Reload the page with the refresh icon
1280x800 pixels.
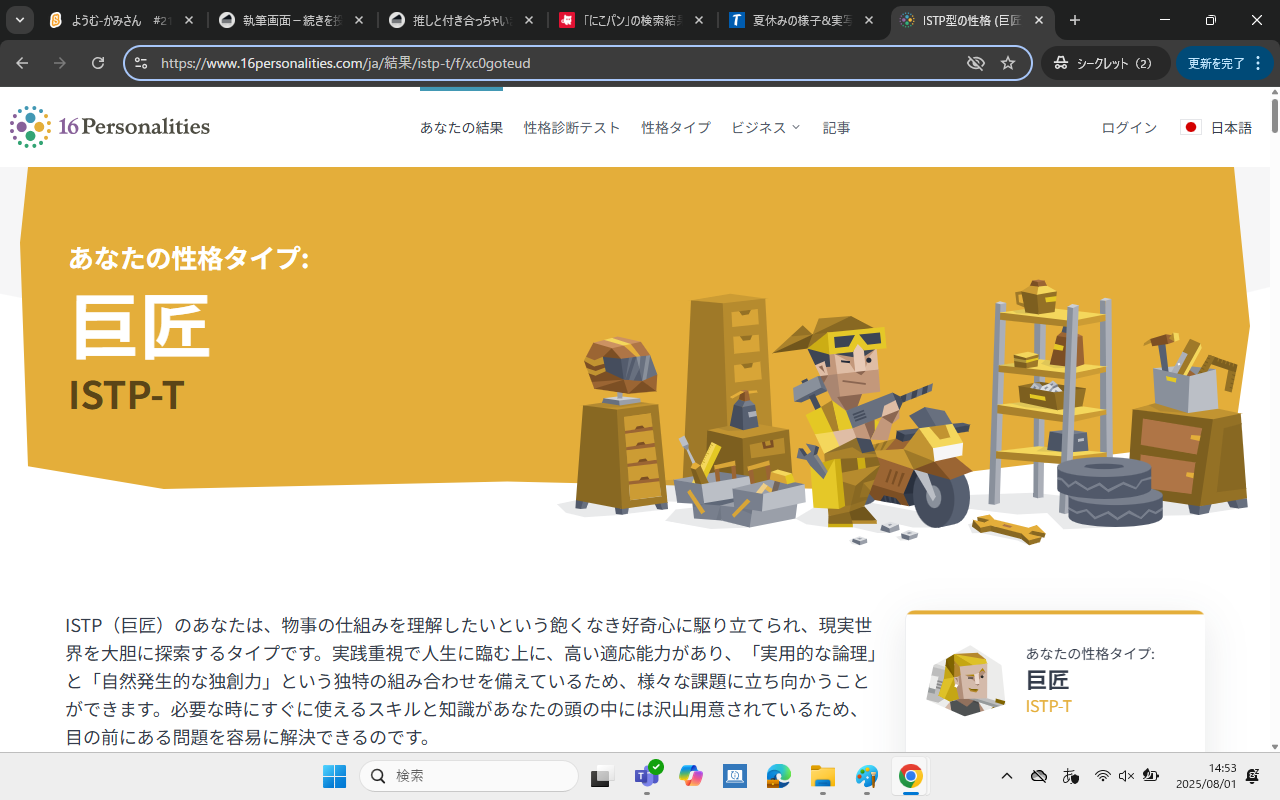tap(98, 63)
